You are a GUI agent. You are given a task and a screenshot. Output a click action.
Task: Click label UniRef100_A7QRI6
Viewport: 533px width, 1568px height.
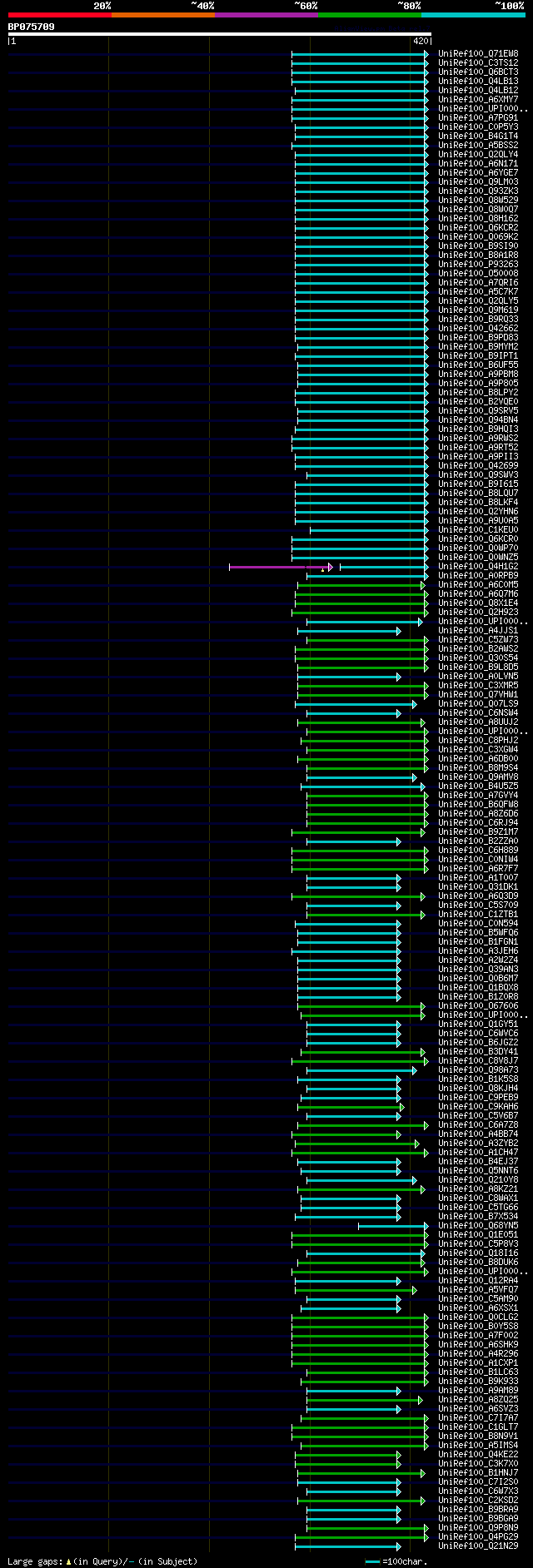coord(478,283)
